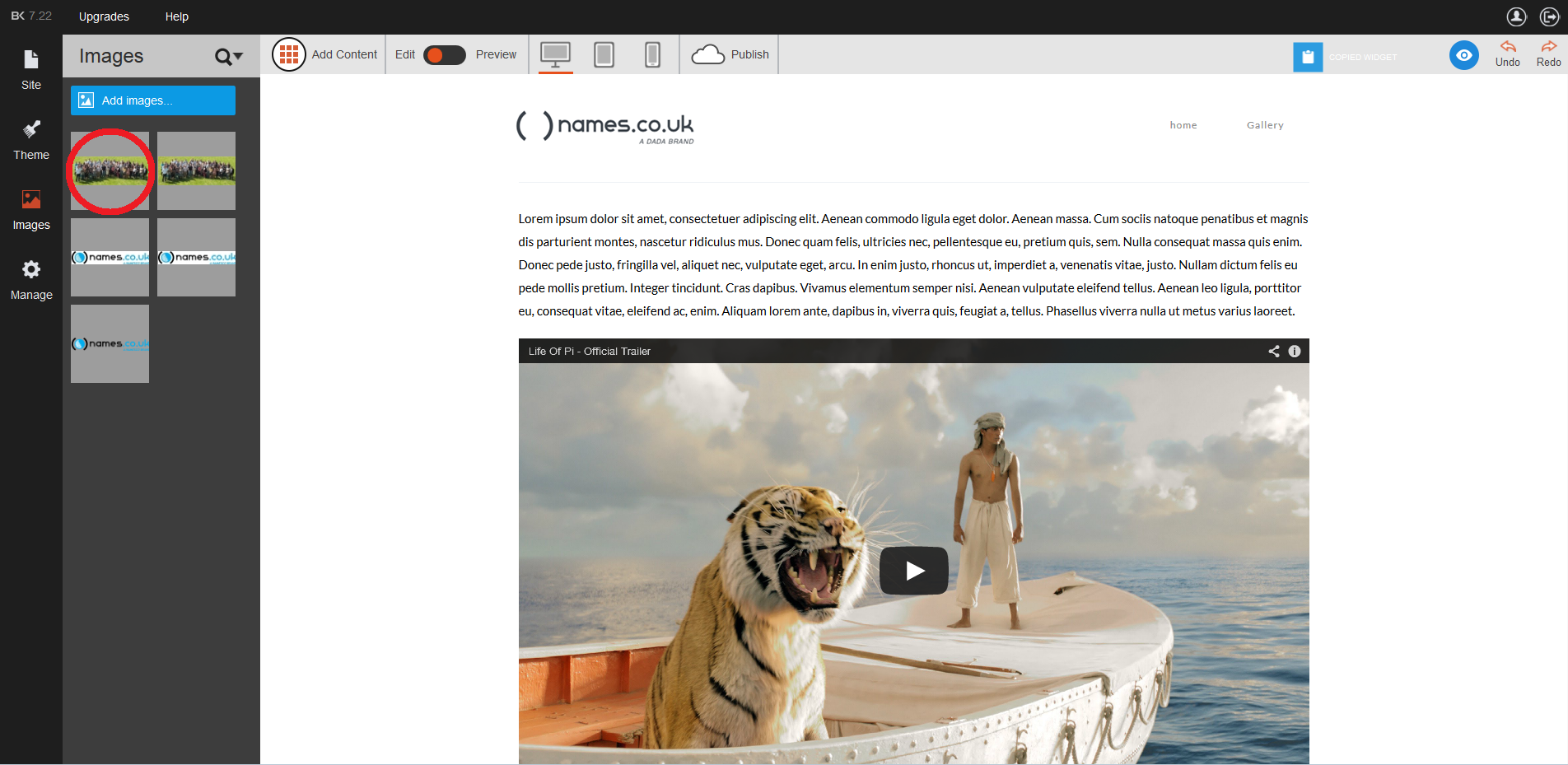The height and width of the screenshot is (765, 1568).
Task: Click the Preview label
Action: [496, 54]
